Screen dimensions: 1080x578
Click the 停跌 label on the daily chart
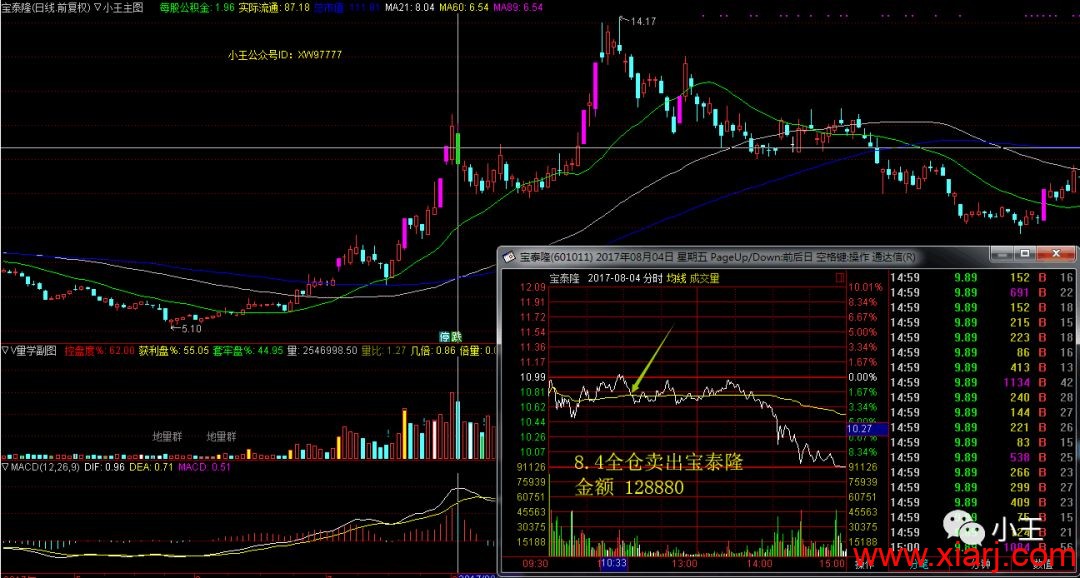[451, 336]
